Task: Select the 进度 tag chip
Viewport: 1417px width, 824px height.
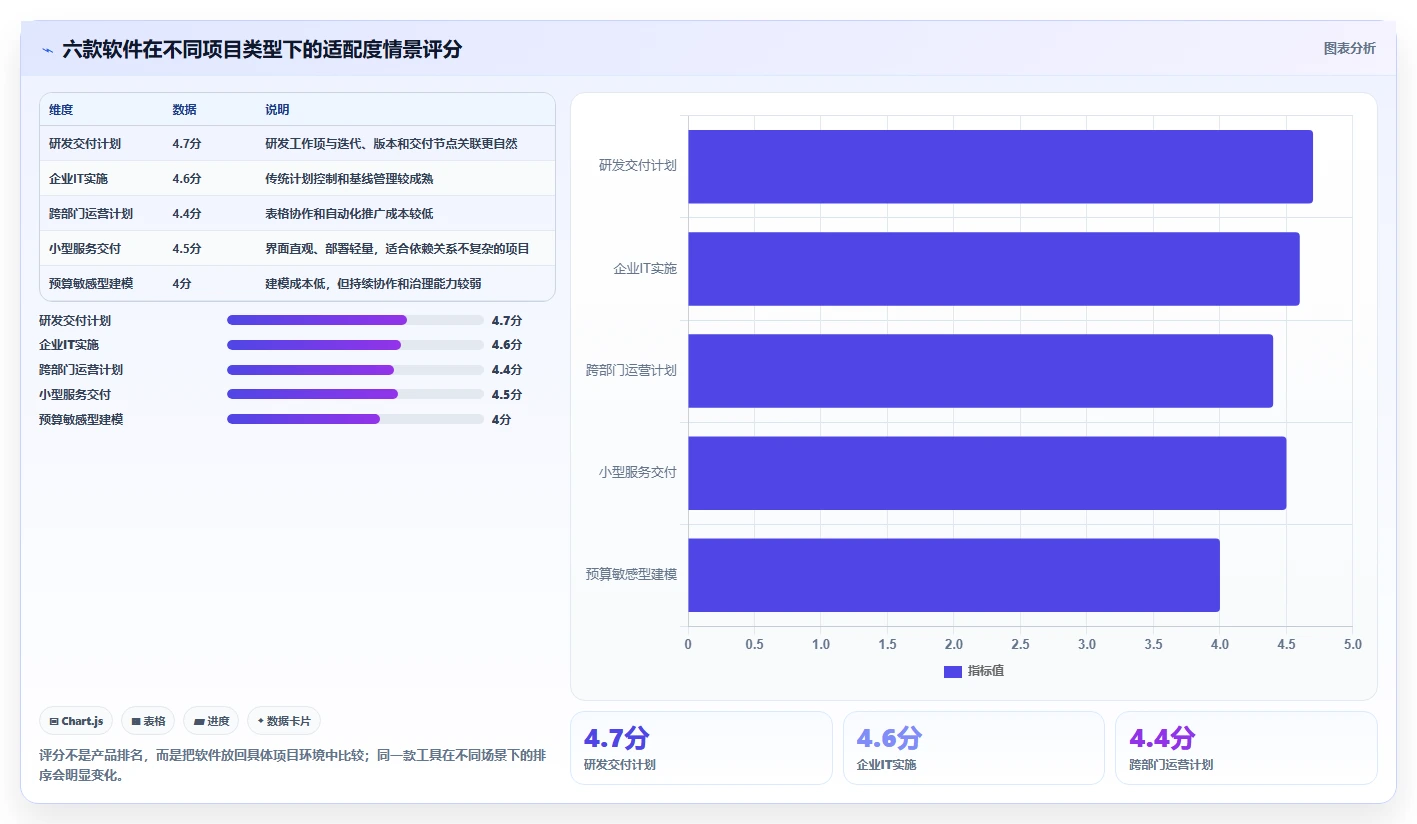Action: 211,721
